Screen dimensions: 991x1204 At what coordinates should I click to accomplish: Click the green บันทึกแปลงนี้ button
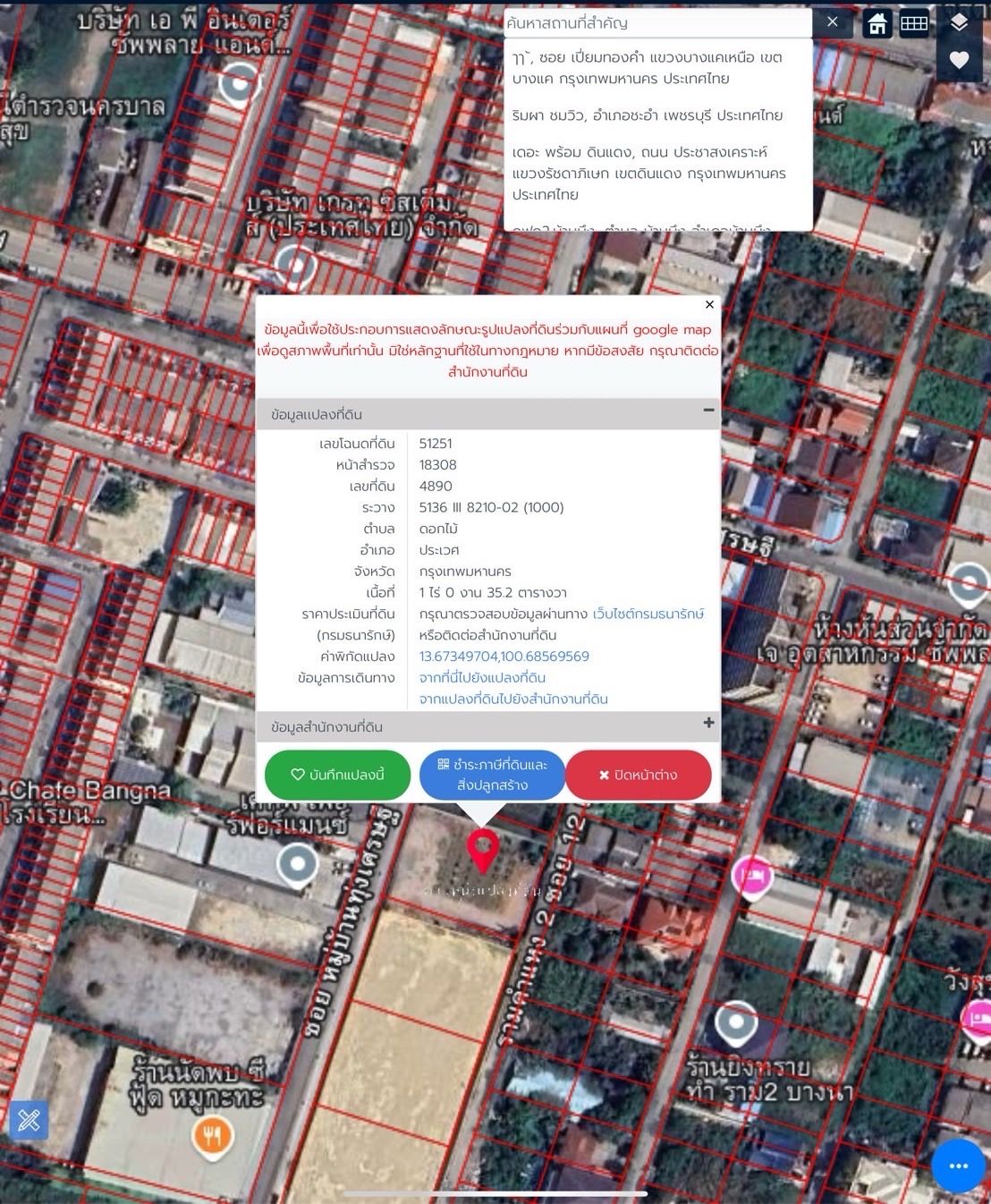(x=337, y=775)
